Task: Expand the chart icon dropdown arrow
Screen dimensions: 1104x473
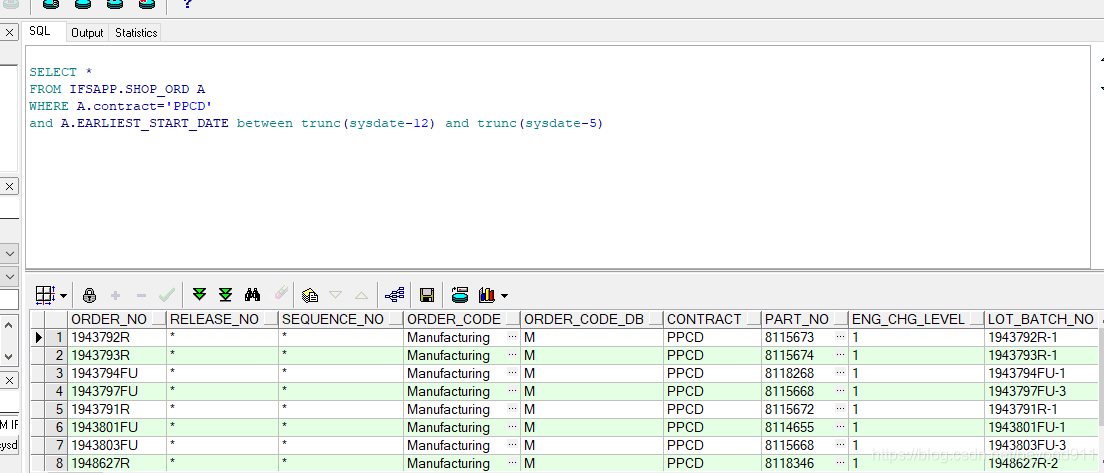Action: (x=504, y=296)
